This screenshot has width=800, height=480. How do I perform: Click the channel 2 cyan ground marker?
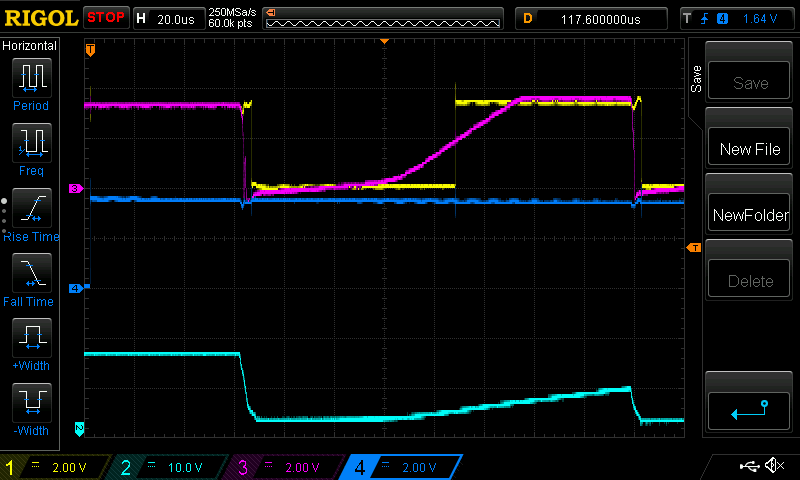[79, 429]
